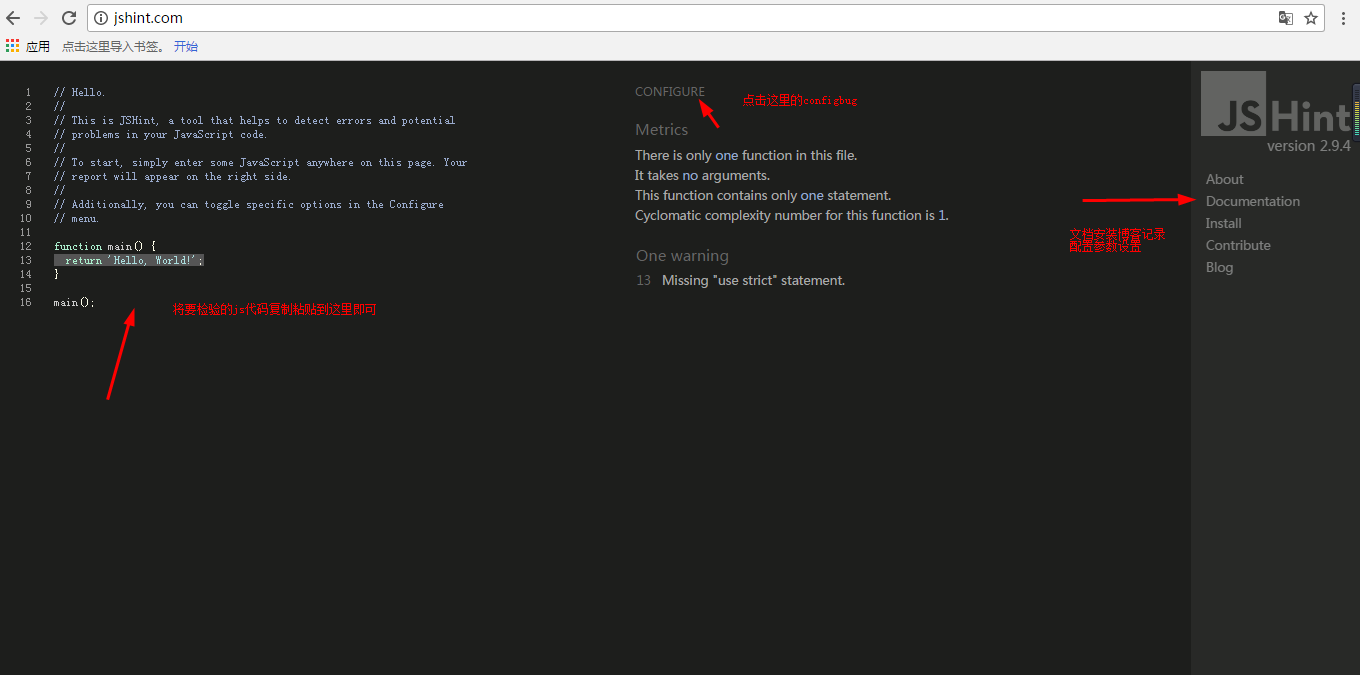Click the 'One warning' heading
The height and width of the screenshot is (675, 1360).
(x=682, y=255)
